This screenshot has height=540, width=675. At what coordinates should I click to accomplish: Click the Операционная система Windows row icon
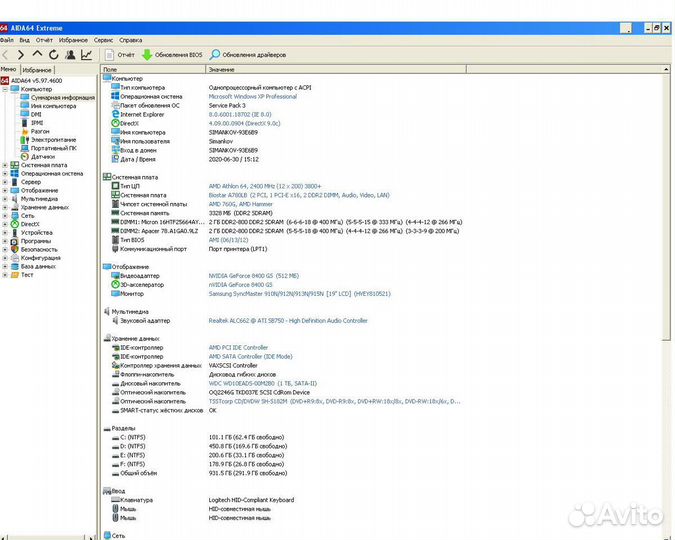(115, 96)
